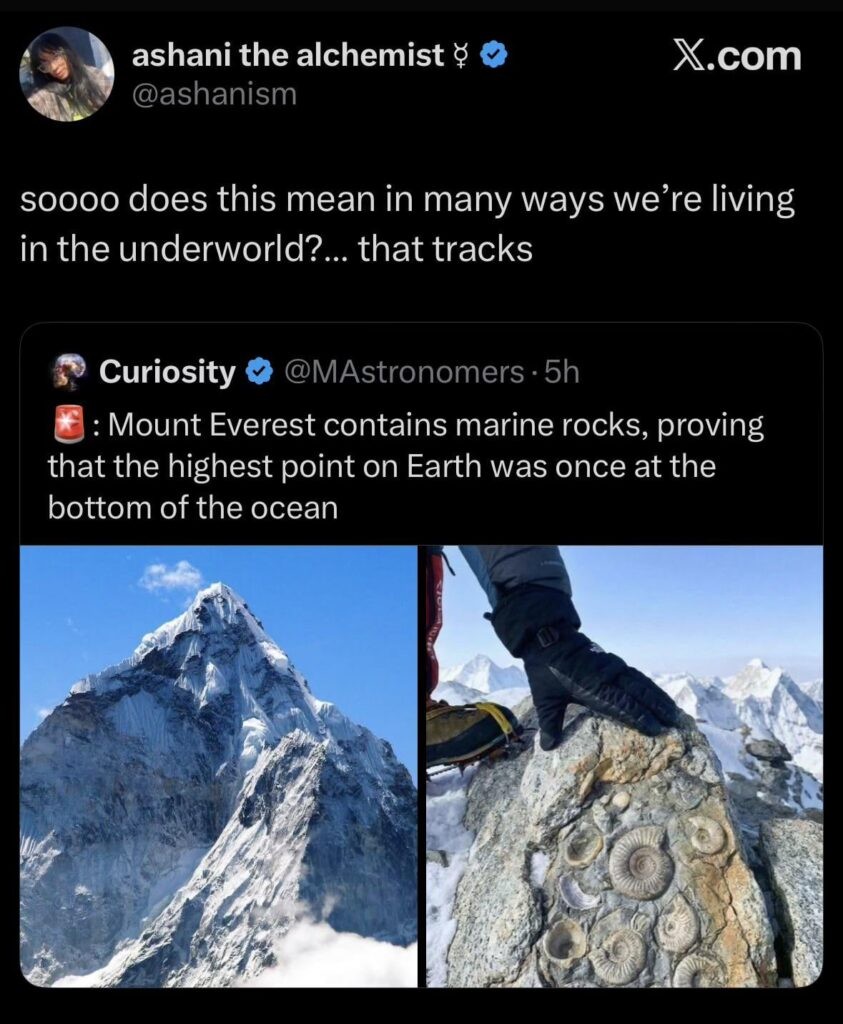Open the quoted post about Mount Everest text
The width and height of the screenshot is (843, 1024).
click(x=405, y=467)
